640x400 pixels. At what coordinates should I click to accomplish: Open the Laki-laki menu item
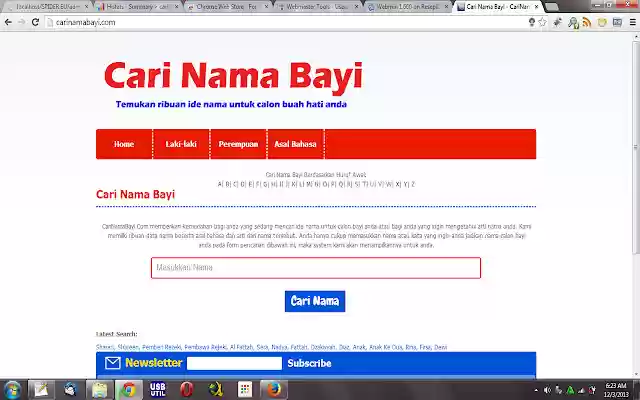pos(181,144)
